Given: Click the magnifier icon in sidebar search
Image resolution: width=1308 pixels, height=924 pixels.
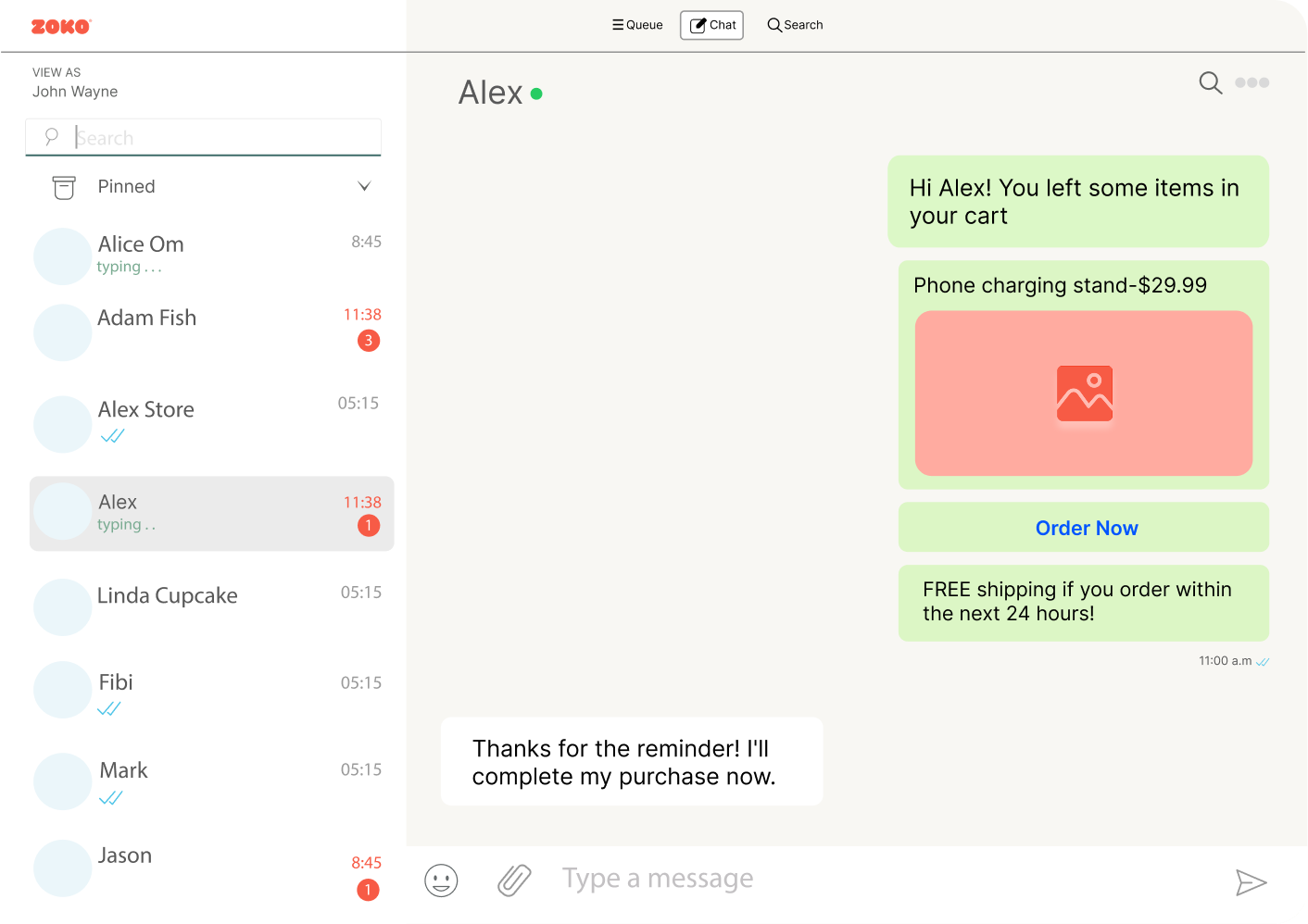Looking at the screenshot, I should point(52,137).
